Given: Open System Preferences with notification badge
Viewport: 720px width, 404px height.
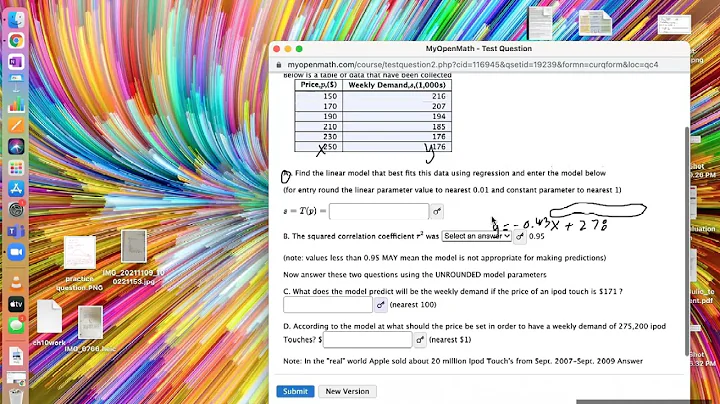Looking at the screenshot, I should pos(16,210).
